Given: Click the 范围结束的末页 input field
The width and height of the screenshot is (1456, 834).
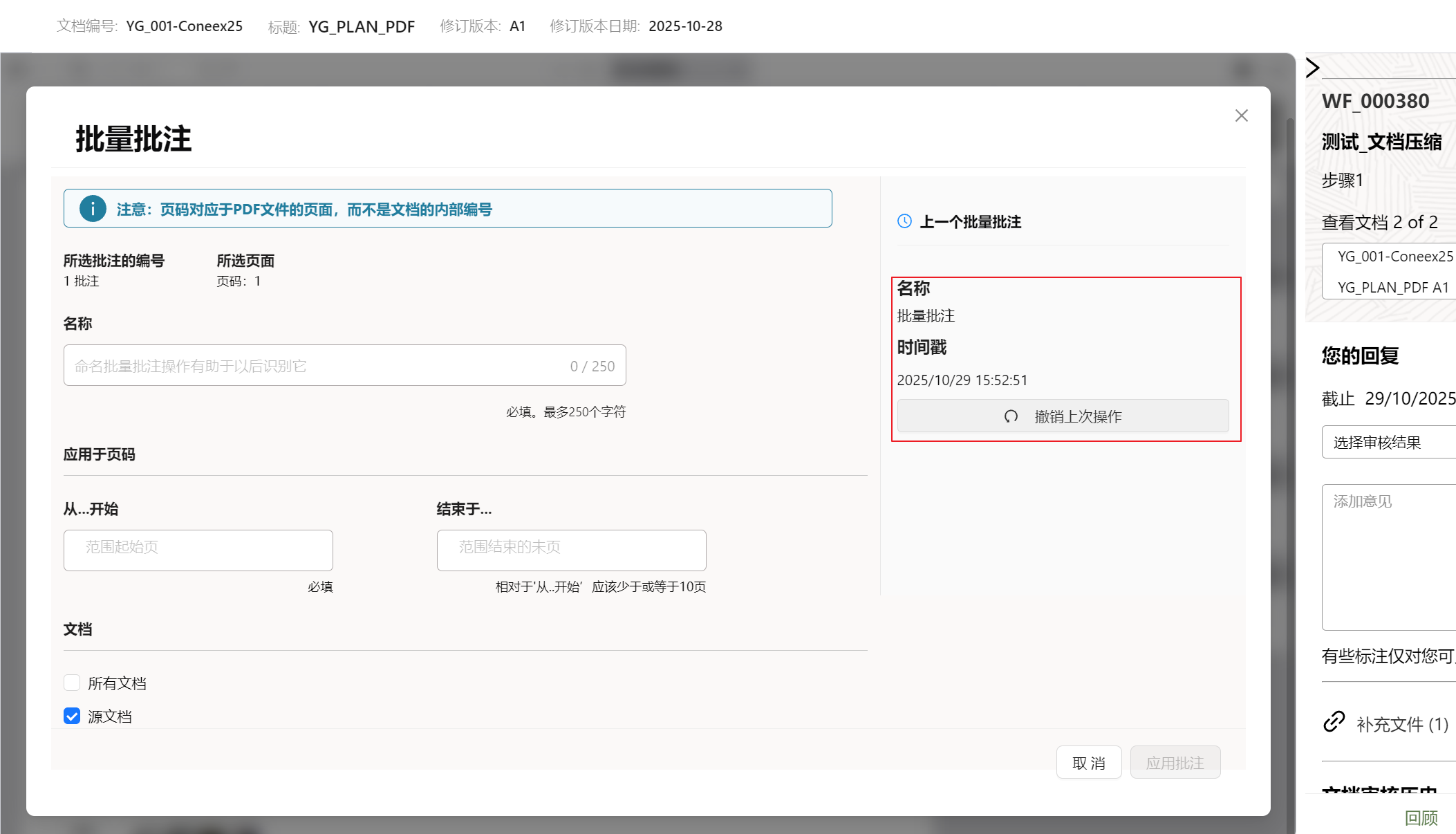Looking at the screenshot, I should [x=571, y=550].
